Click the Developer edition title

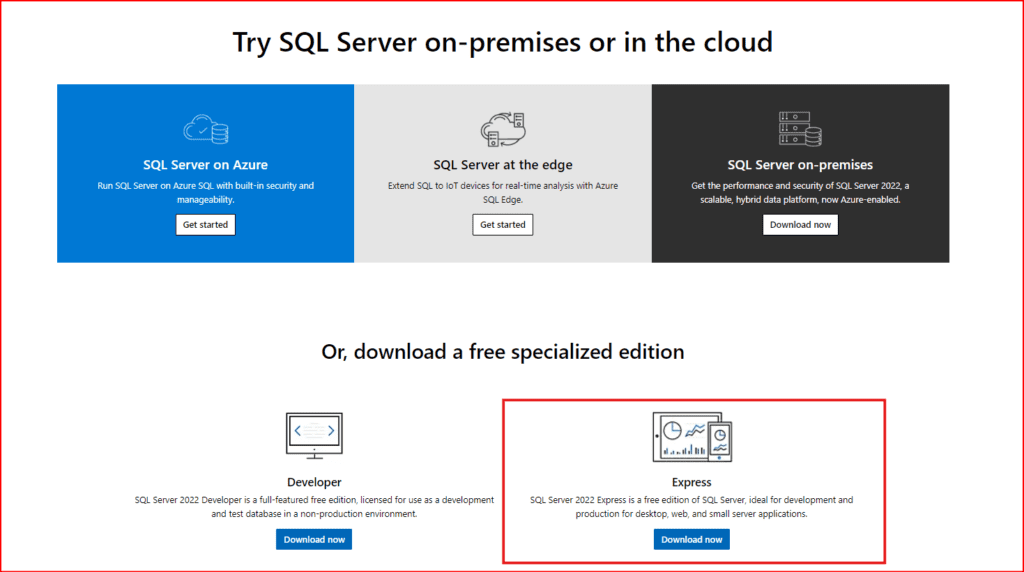[313, 482]
